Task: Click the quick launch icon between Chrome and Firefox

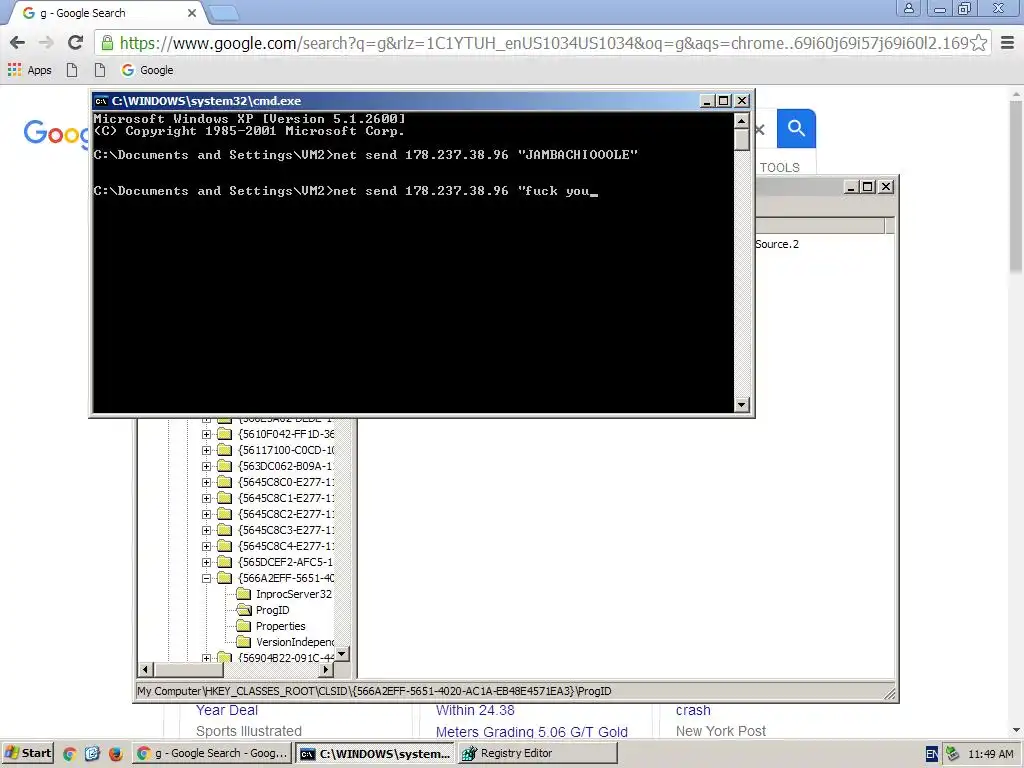Action: point(92,754)
